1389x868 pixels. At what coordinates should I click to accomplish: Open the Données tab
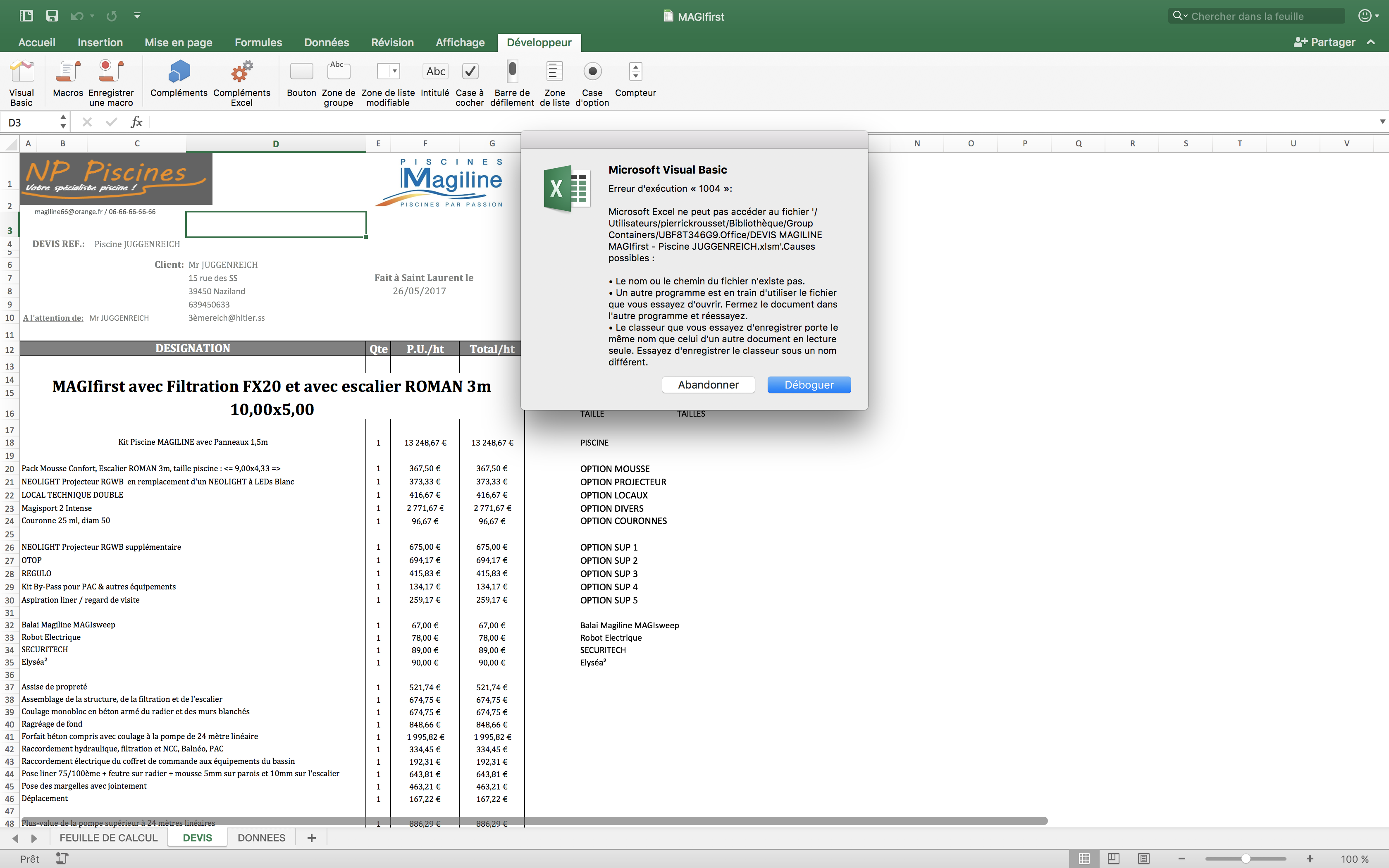(x=327, y=43)
